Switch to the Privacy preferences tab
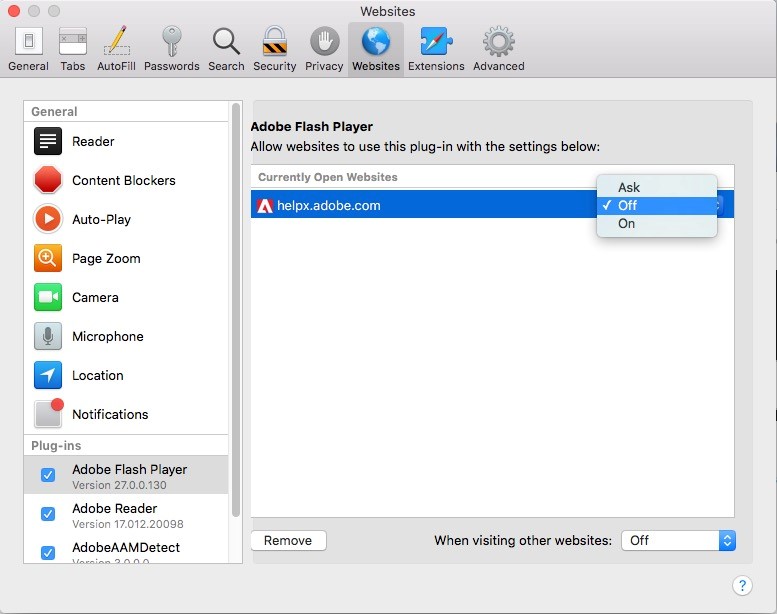Image resolution: width=777 pixels, height=614 pixels. tap(324, 50)
